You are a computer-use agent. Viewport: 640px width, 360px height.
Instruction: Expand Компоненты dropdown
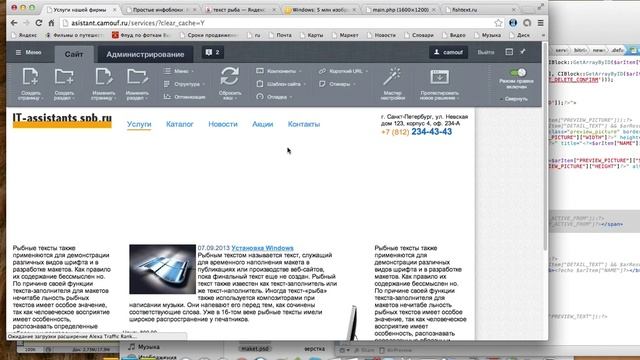[279, 71]
